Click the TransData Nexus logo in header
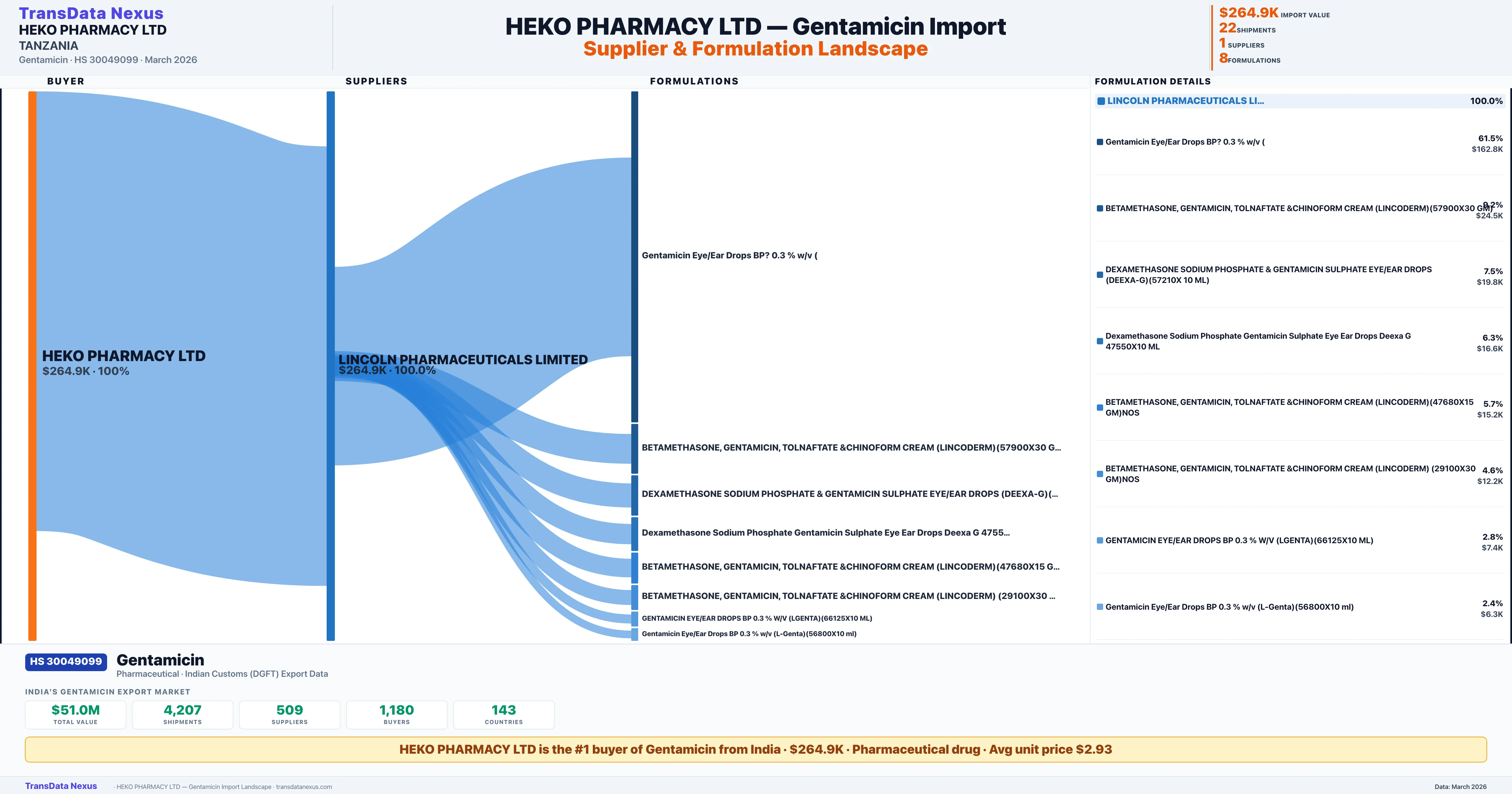 [91, 14]
